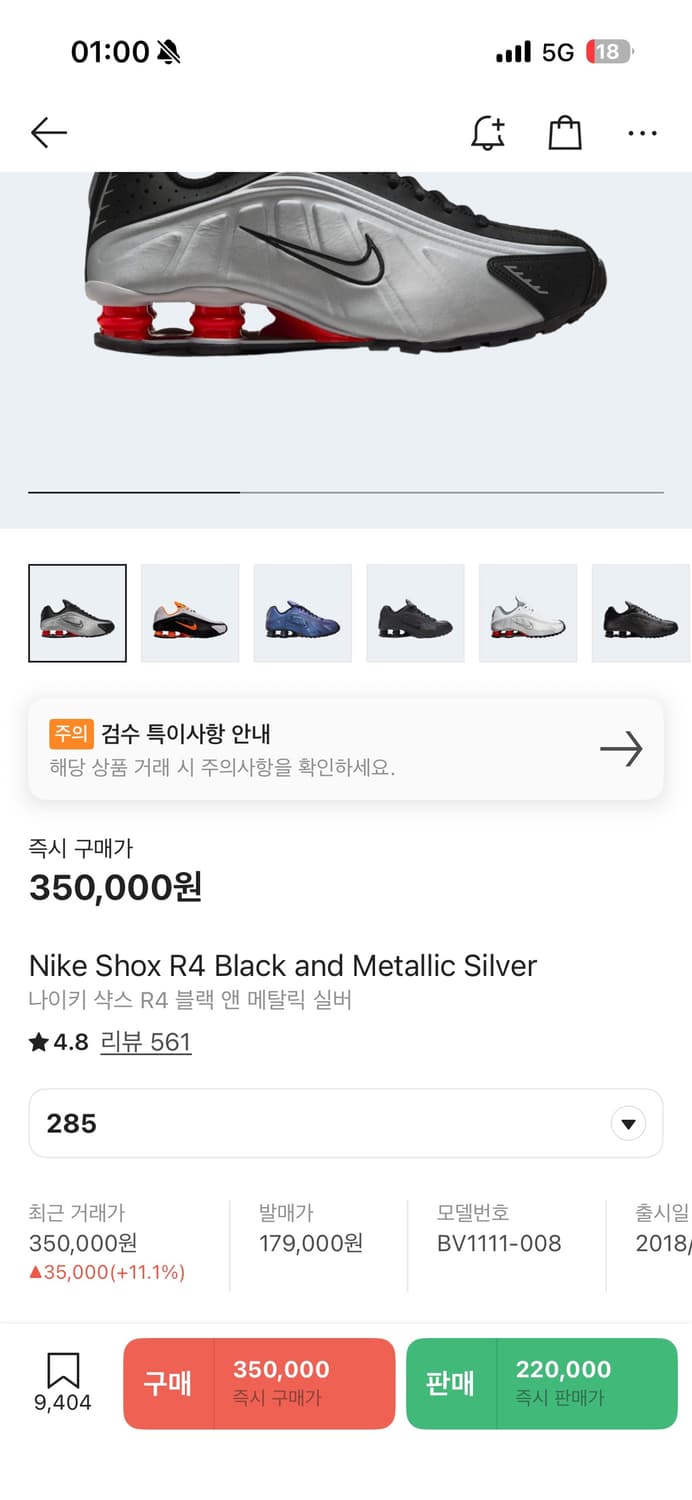The image size is (692, 1500).
Task: Tap the image carousel progress bar
Action: pos(346,492)
